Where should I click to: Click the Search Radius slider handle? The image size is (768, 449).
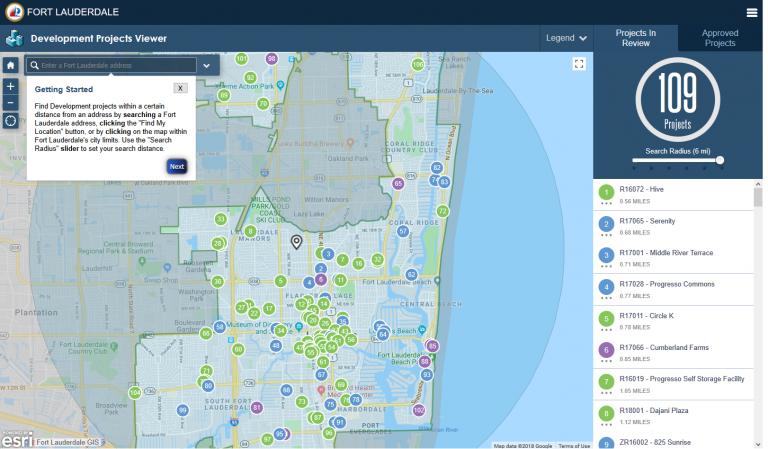720,160
